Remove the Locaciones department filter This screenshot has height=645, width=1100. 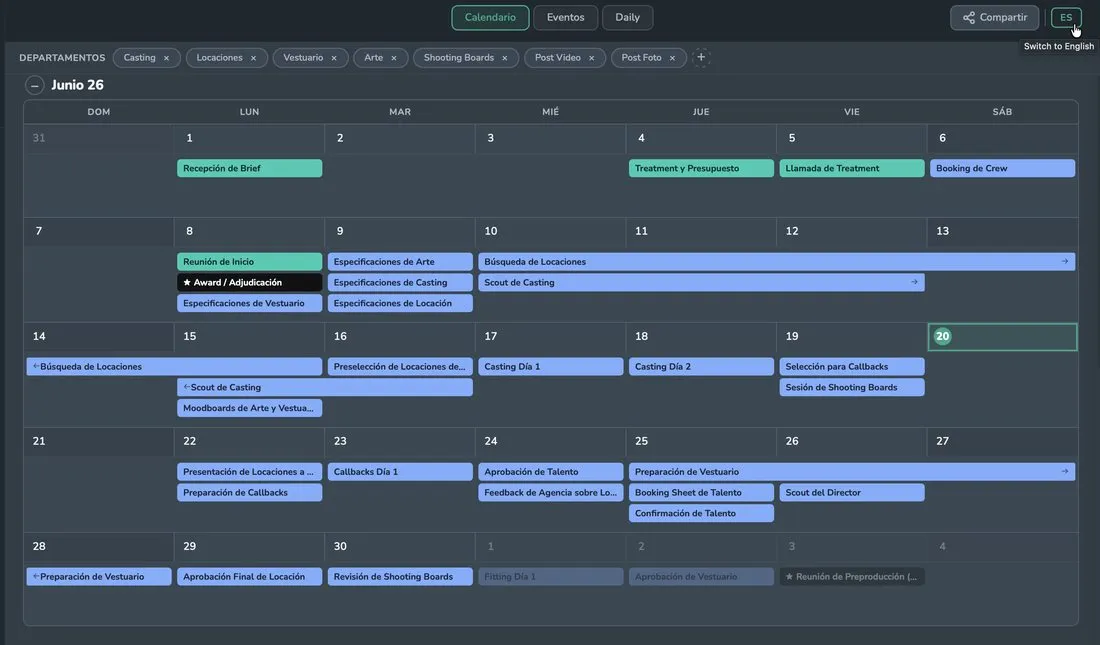coord(253,58)
